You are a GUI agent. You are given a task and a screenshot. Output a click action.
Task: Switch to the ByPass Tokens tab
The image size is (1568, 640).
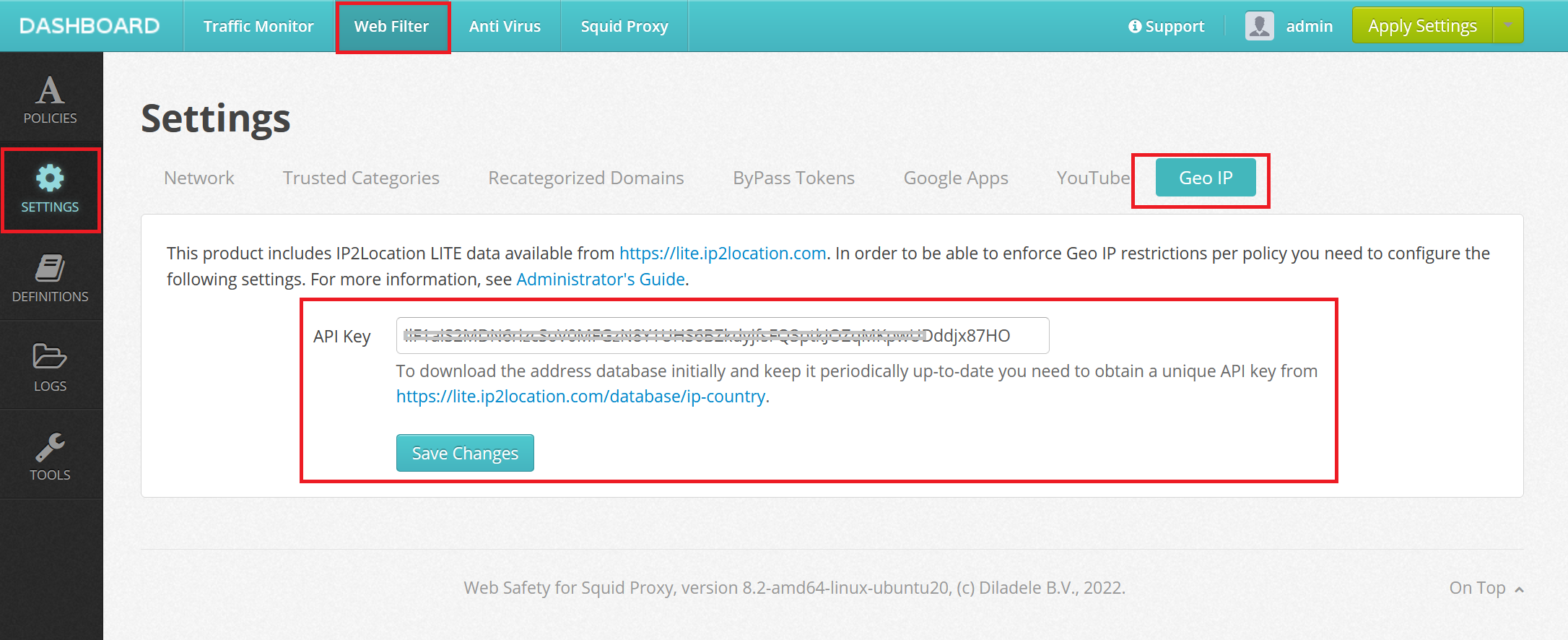(x=793, y=178)
